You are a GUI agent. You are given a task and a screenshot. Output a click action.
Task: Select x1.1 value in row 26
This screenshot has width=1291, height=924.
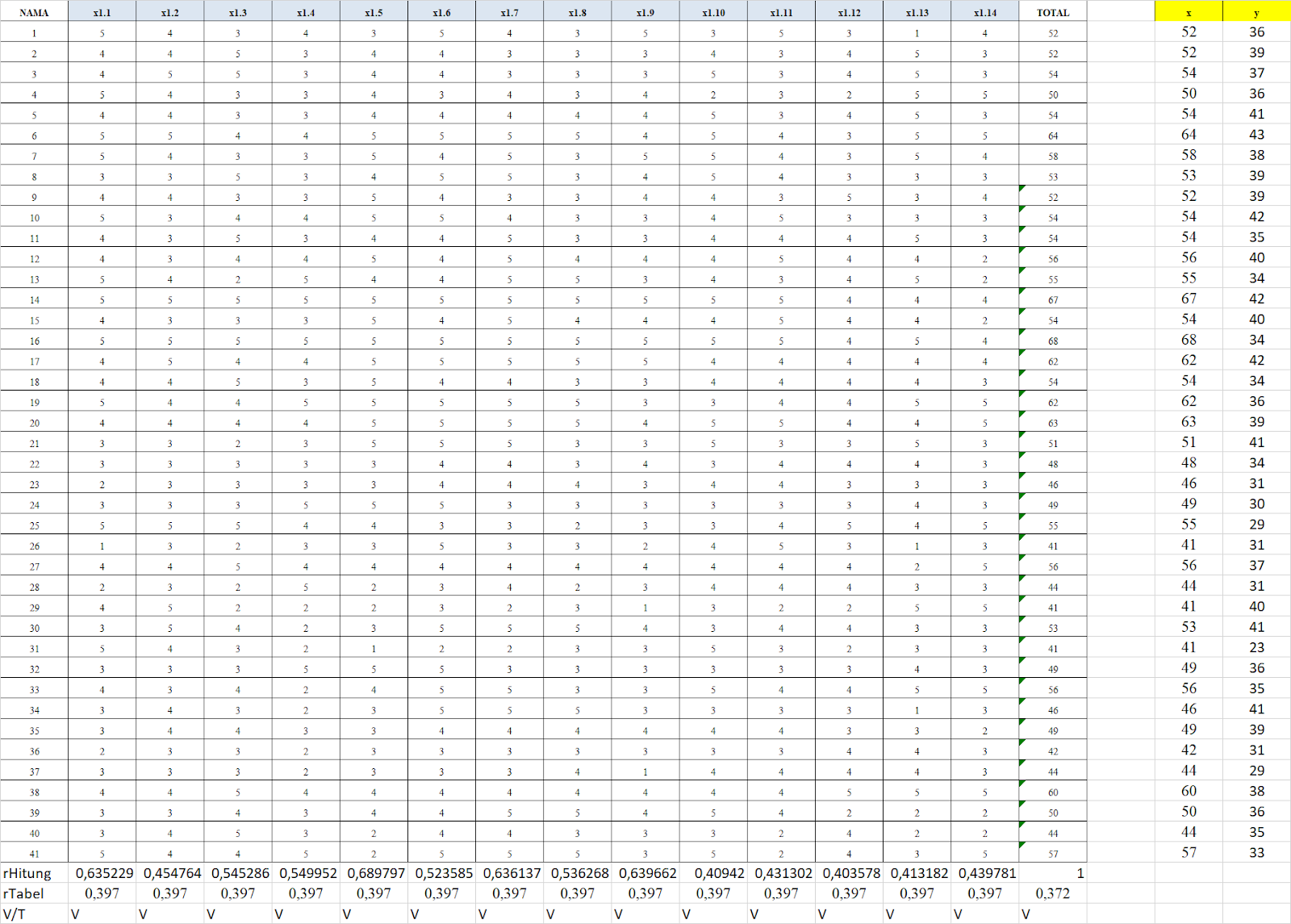[x=102, y=546]
